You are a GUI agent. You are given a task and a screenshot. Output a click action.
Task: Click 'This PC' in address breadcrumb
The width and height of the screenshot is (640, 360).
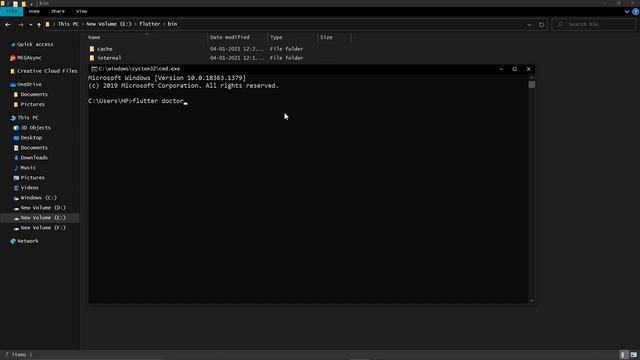pos(68,24)
